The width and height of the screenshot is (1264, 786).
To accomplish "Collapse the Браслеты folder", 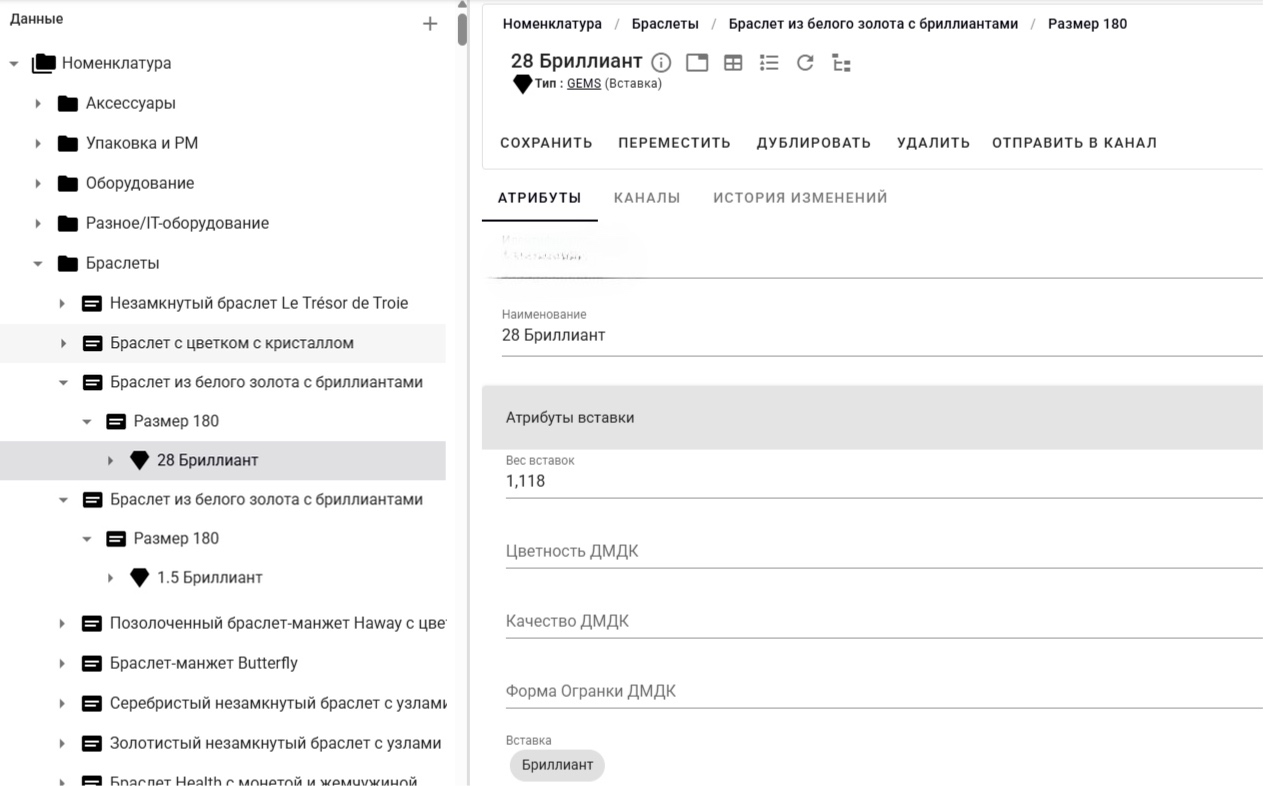I will [x=38, y=264].
